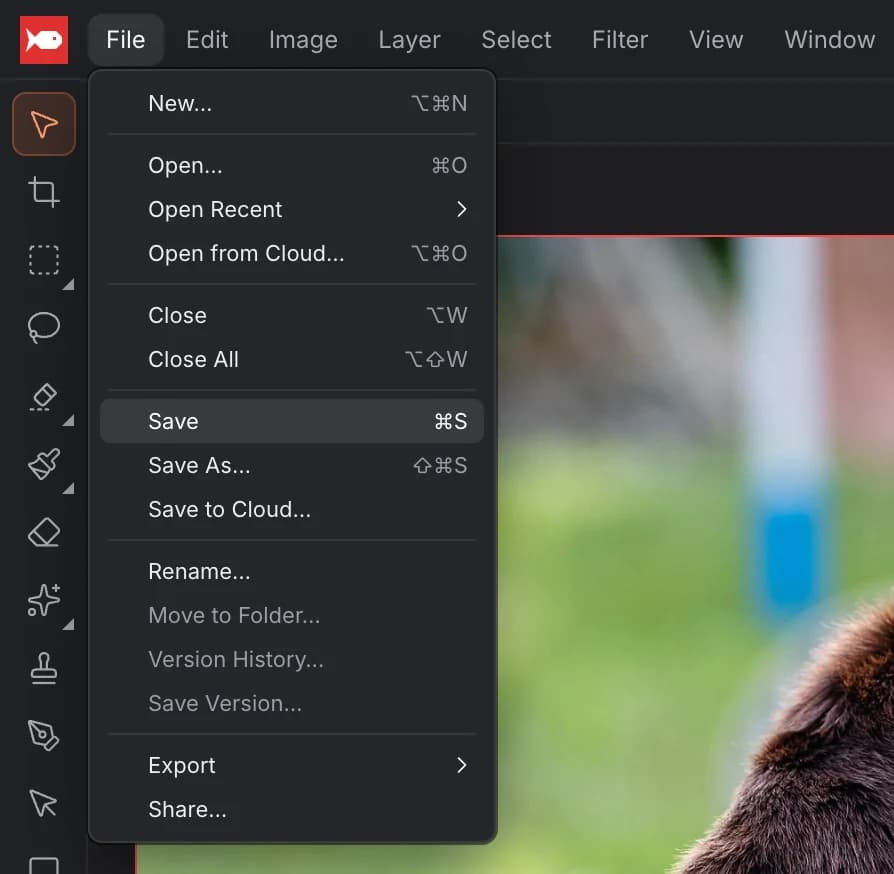Choose Rename...
Viewport: 894px width, 874px height.
(x=292, y=571)
